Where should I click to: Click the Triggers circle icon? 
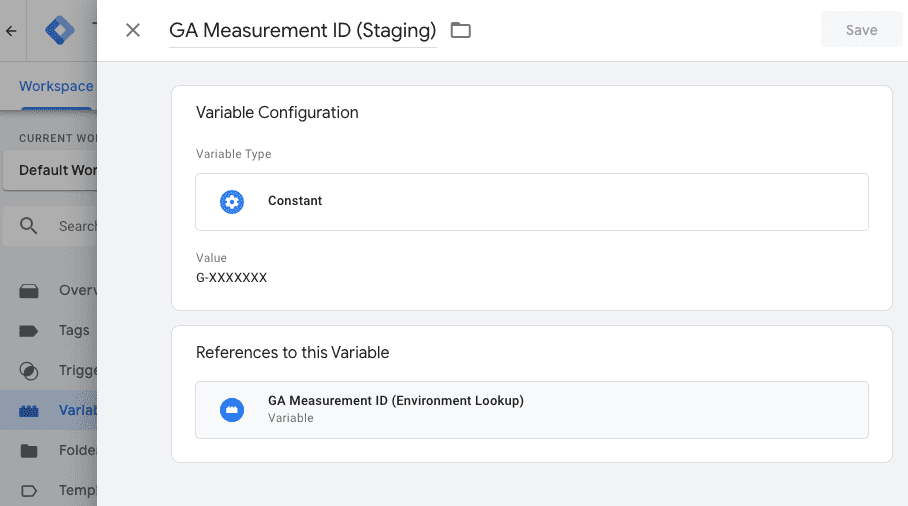pos(29,371)
